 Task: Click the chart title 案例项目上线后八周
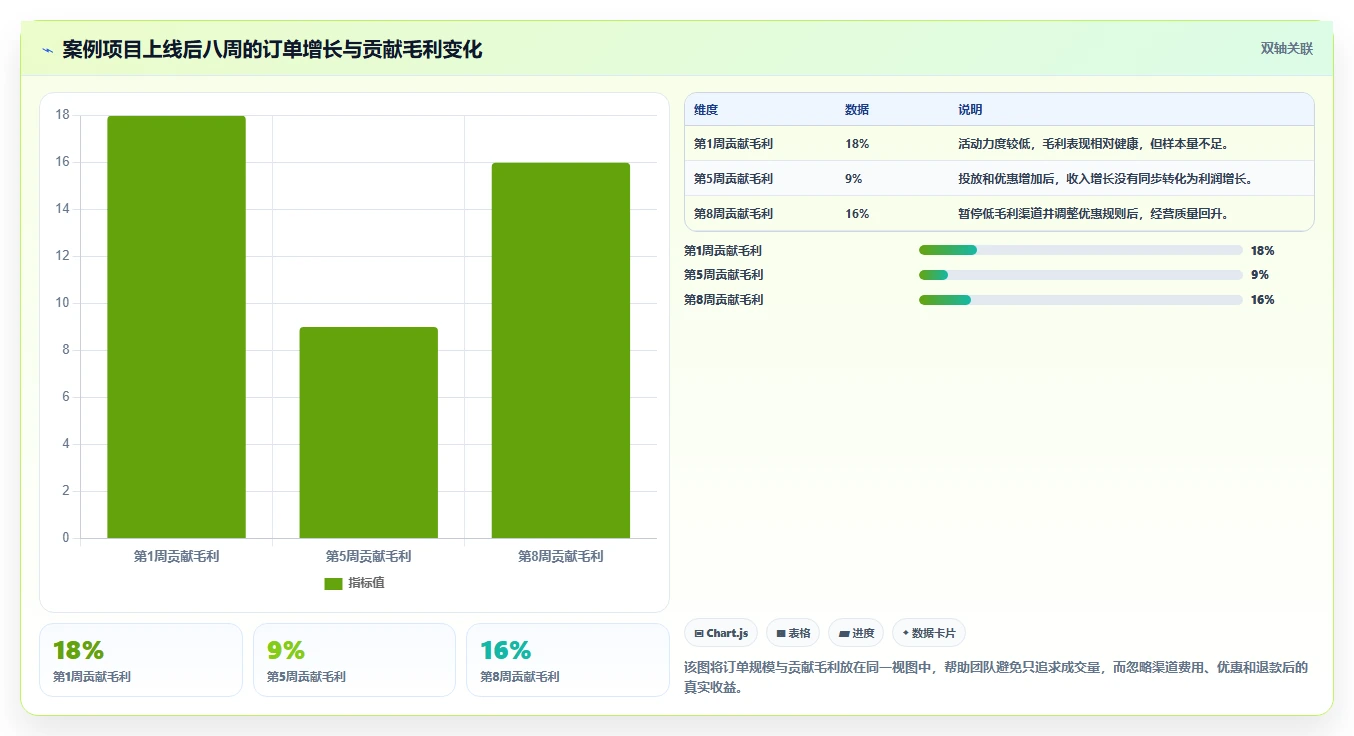coord(272,49)
